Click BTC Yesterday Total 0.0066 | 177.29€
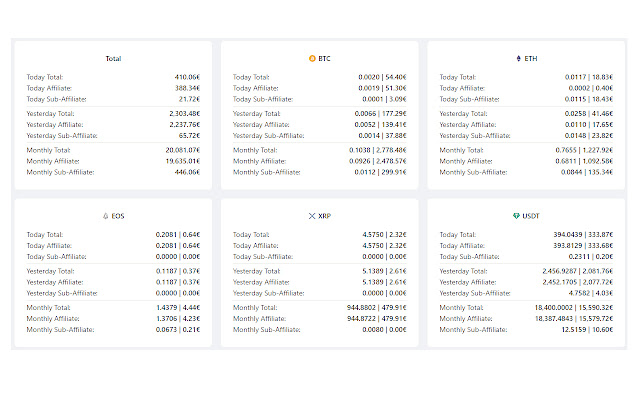 coord(380,113)
